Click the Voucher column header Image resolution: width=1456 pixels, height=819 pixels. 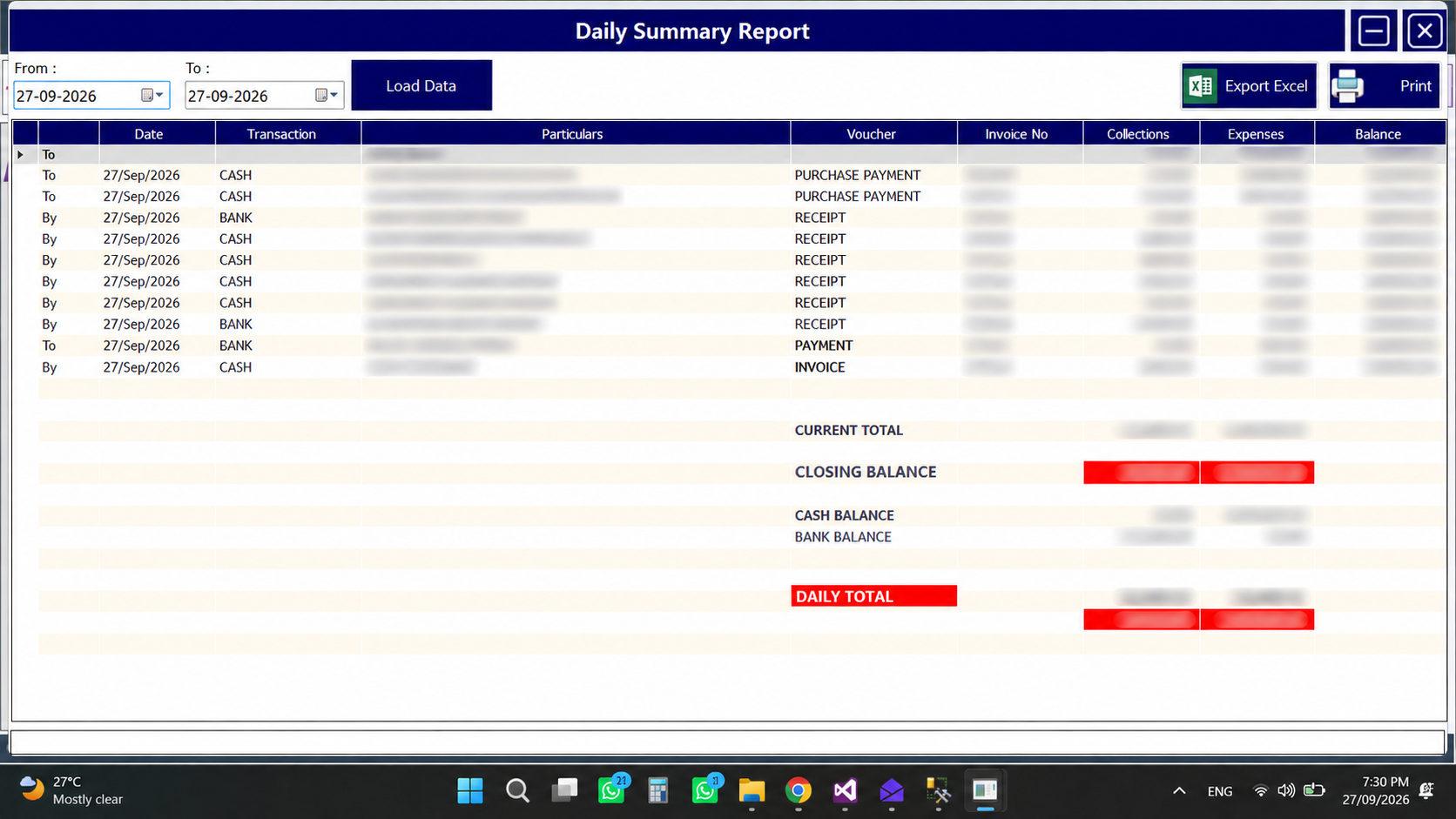point(873,133)
